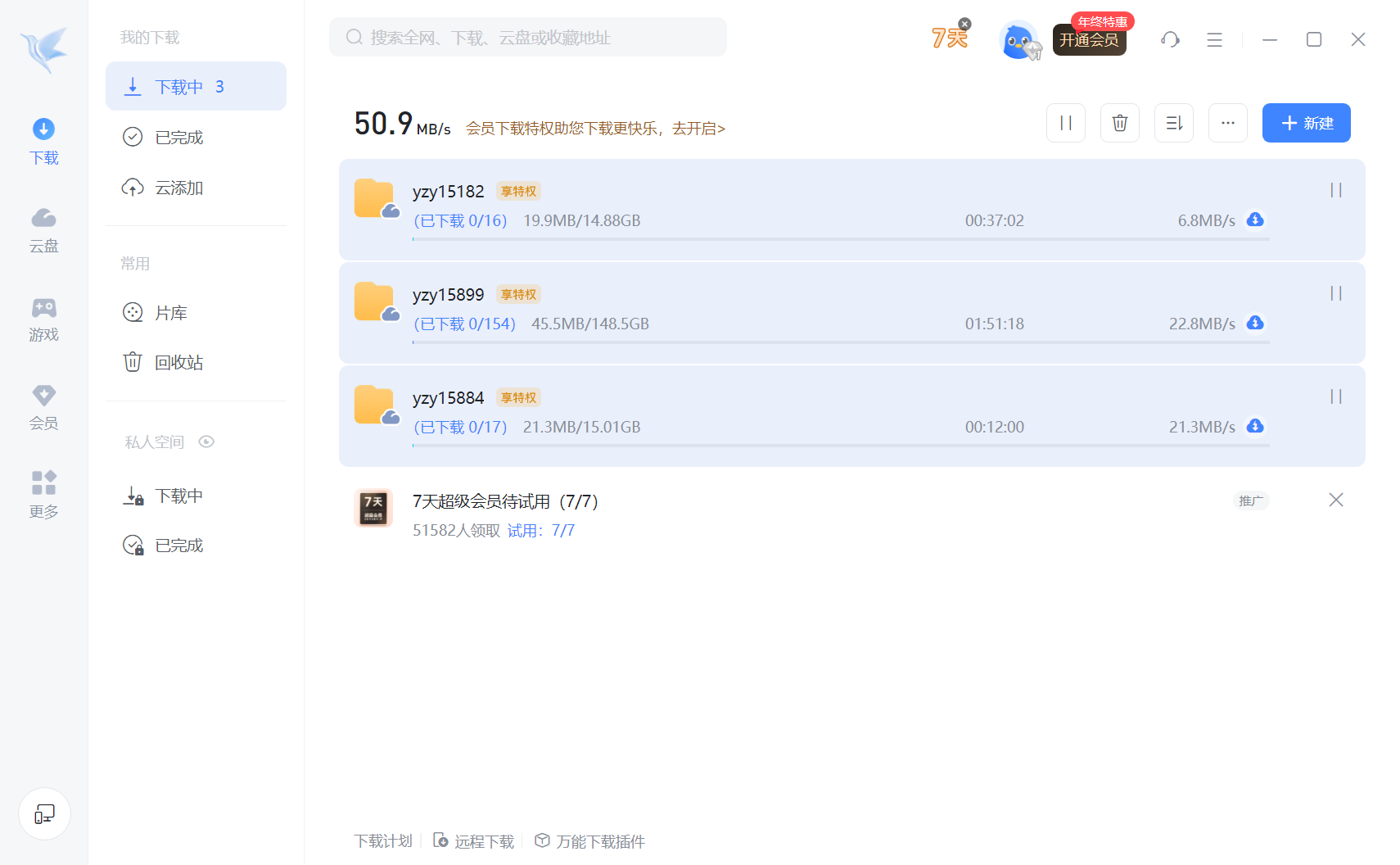Click cloud acceleration icon for yzy15899

click(x=1255, y=323)
